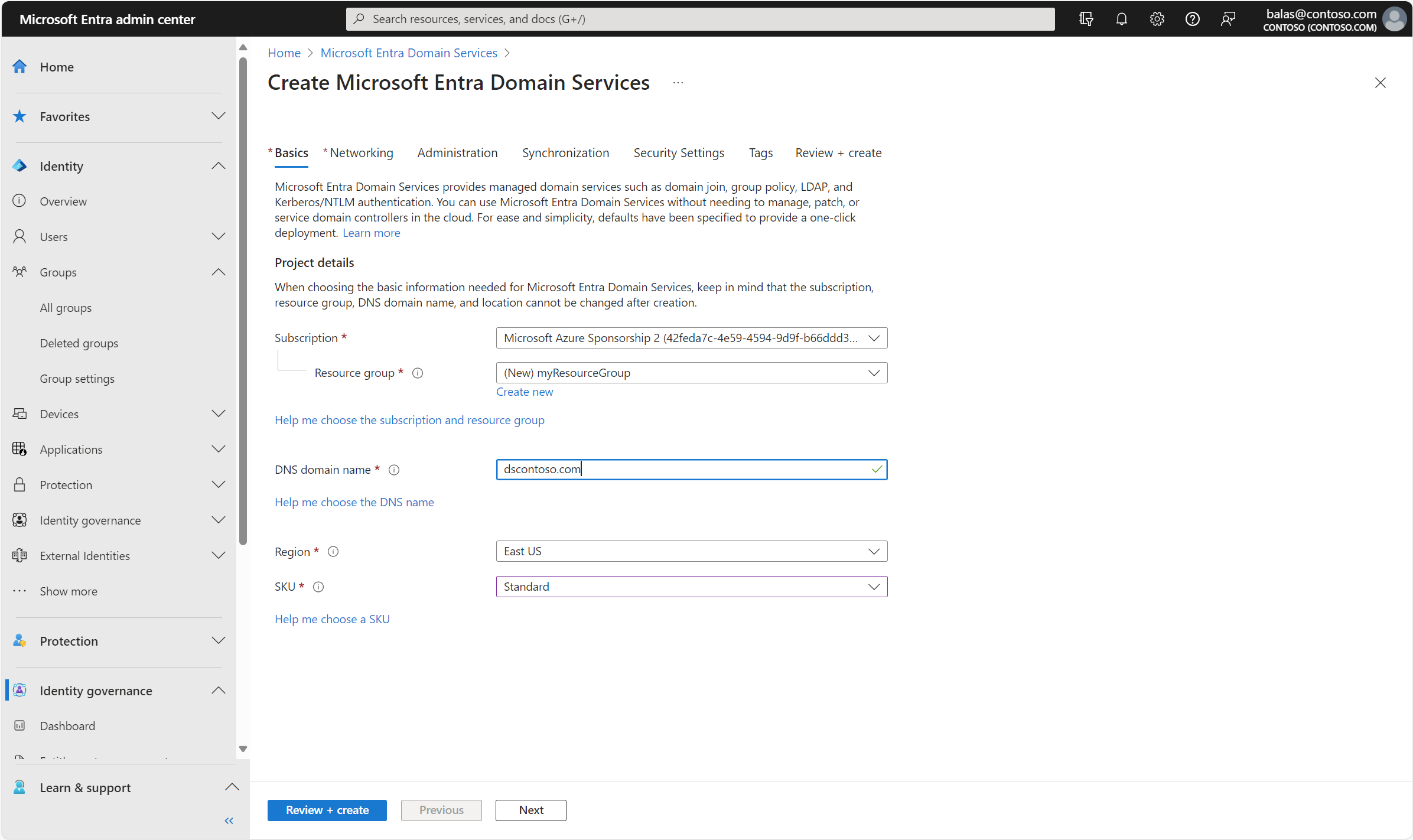Click the Review + create button

click(326, 809)
